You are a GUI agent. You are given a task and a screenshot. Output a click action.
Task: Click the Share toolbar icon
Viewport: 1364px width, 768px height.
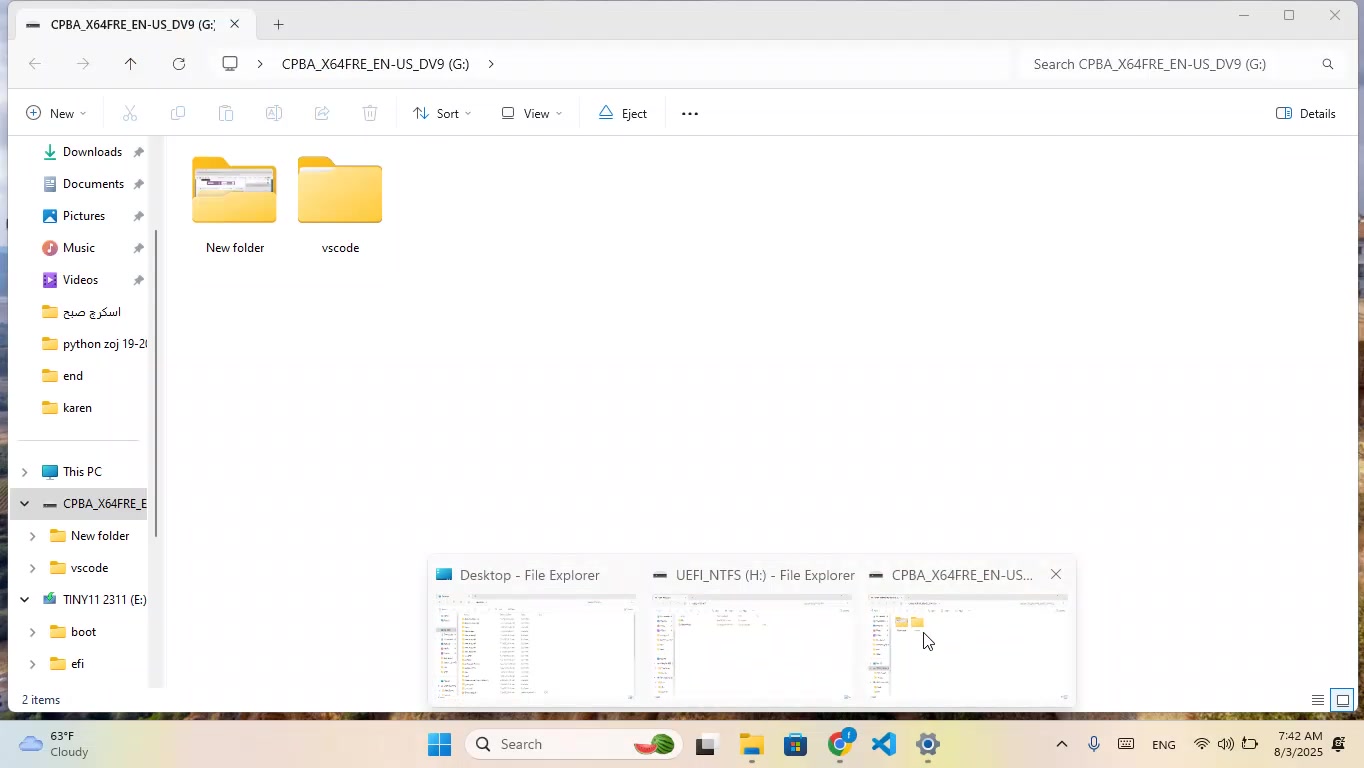(x=322, y=114)
